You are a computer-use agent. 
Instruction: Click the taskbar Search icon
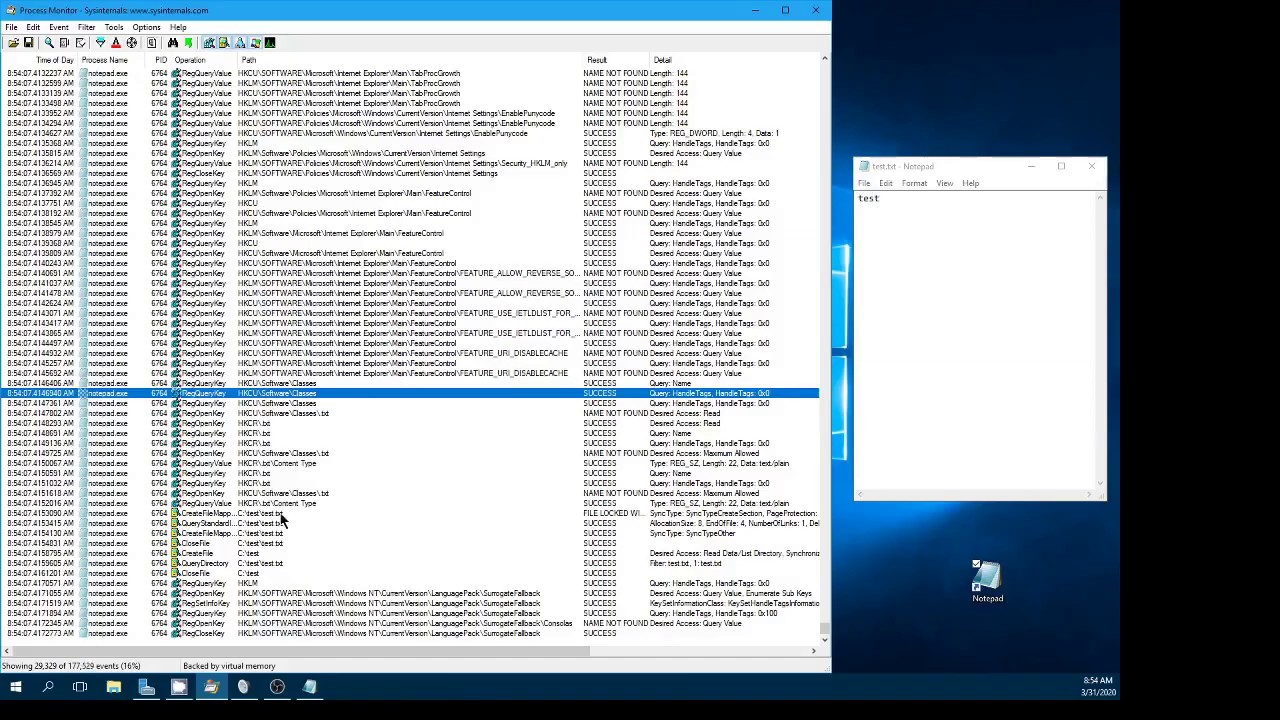pos(48,687)
